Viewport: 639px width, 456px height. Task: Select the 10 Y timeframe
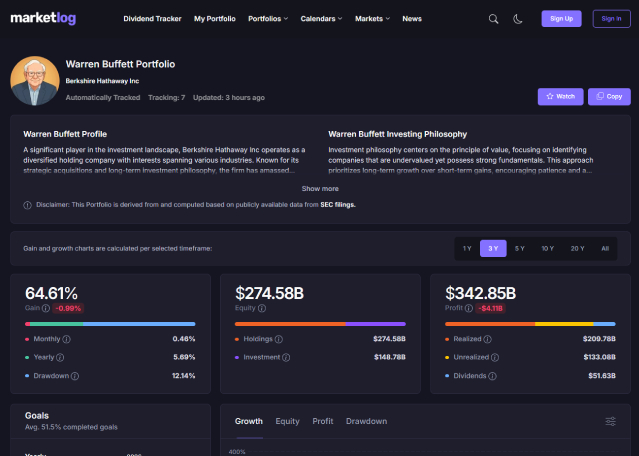[x=548, y=248]
